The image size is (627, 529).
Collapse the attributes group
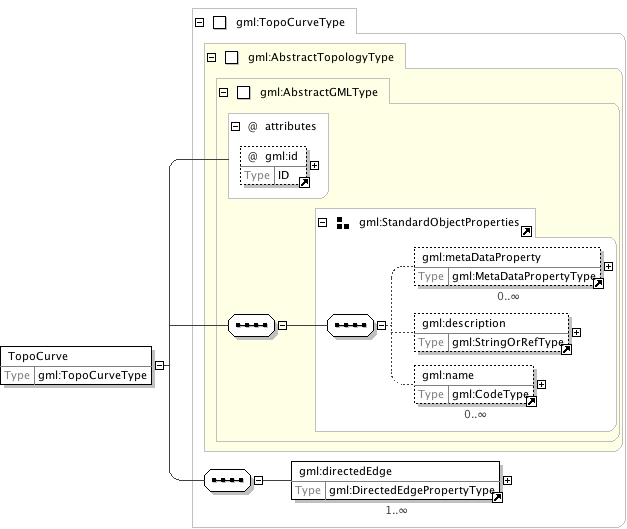coord(235,127)
